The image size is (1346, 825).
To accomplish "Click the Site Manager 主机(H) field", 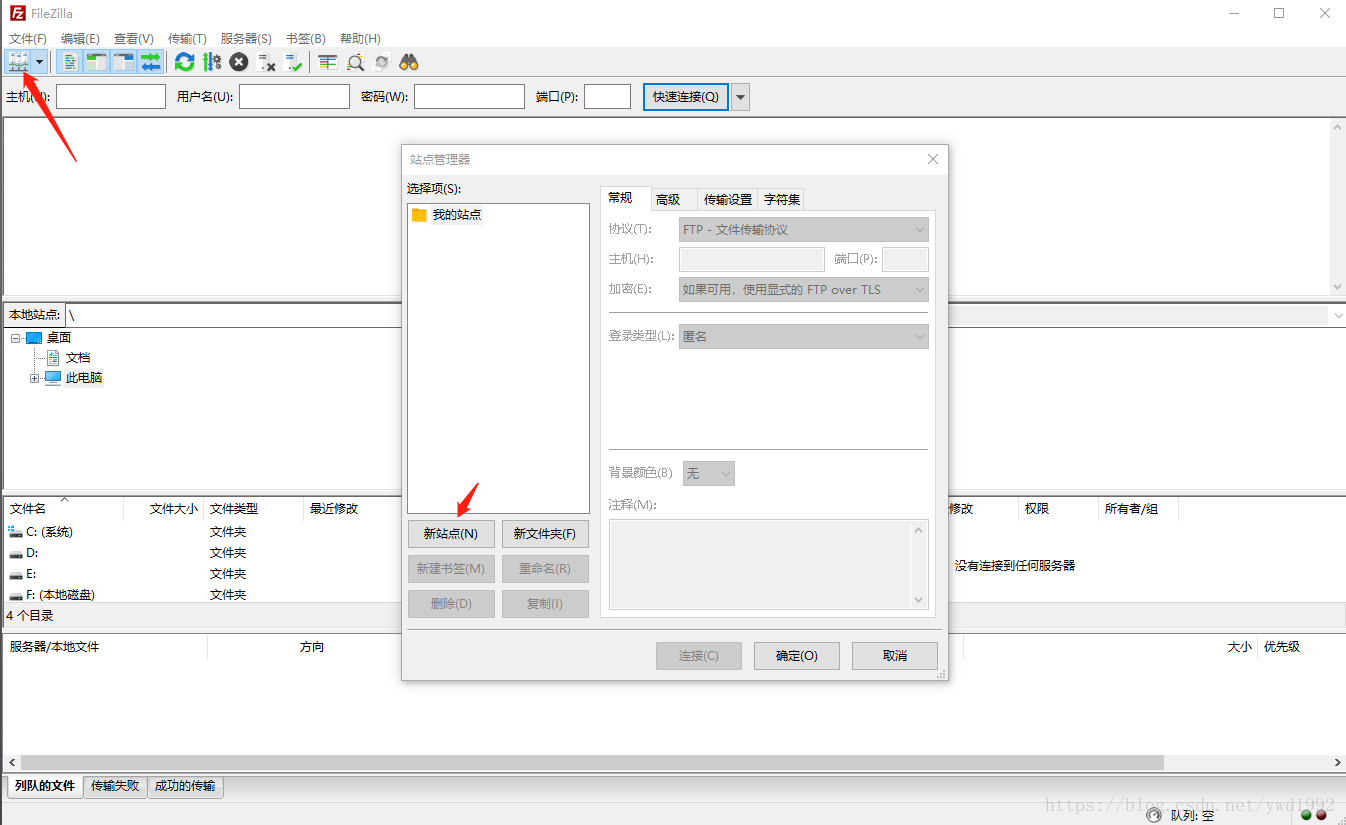I will click(752, 260).
